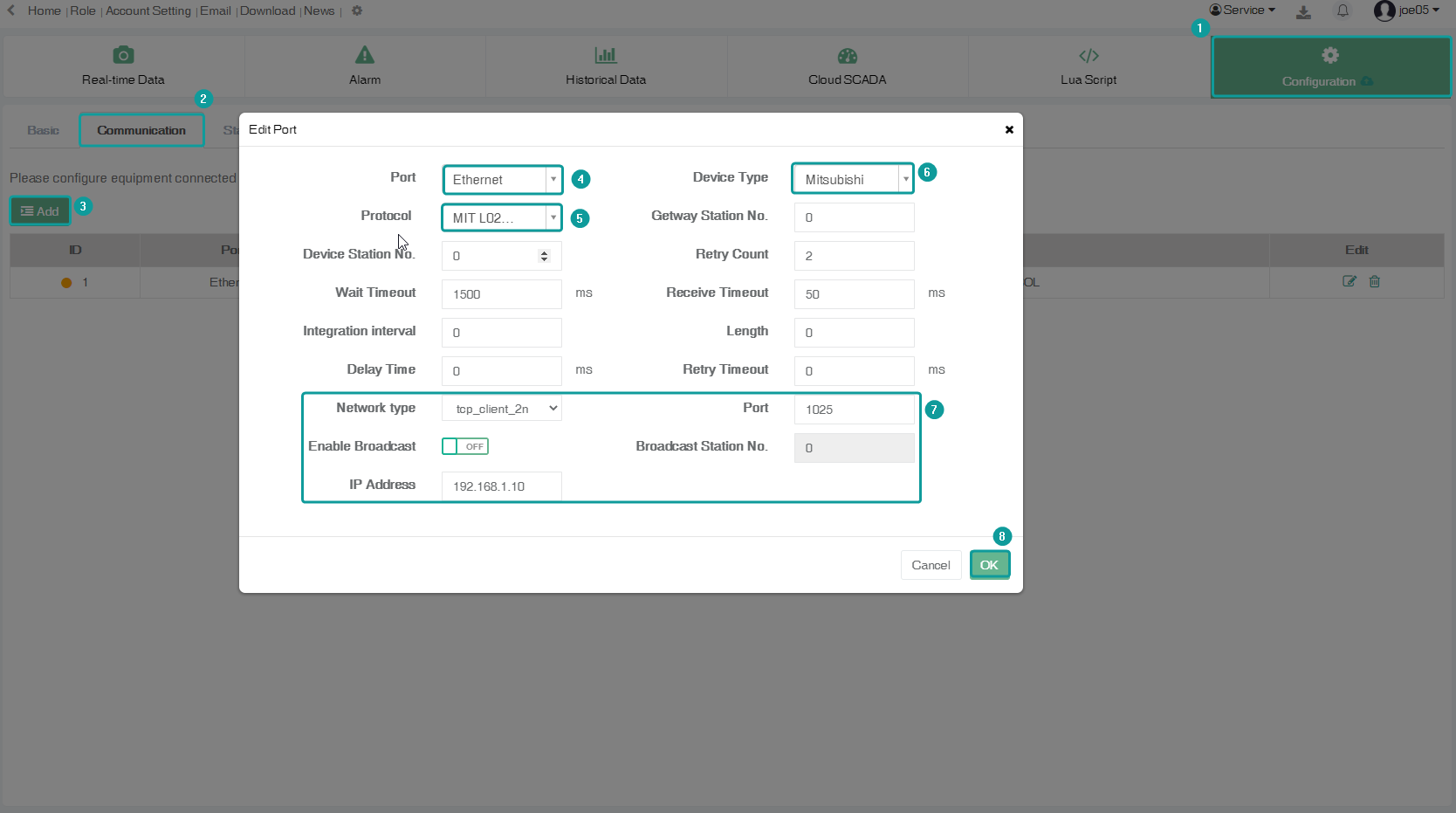Toggle the Enable Broadcast switch
1456x813 pixels.
(464, 446)
